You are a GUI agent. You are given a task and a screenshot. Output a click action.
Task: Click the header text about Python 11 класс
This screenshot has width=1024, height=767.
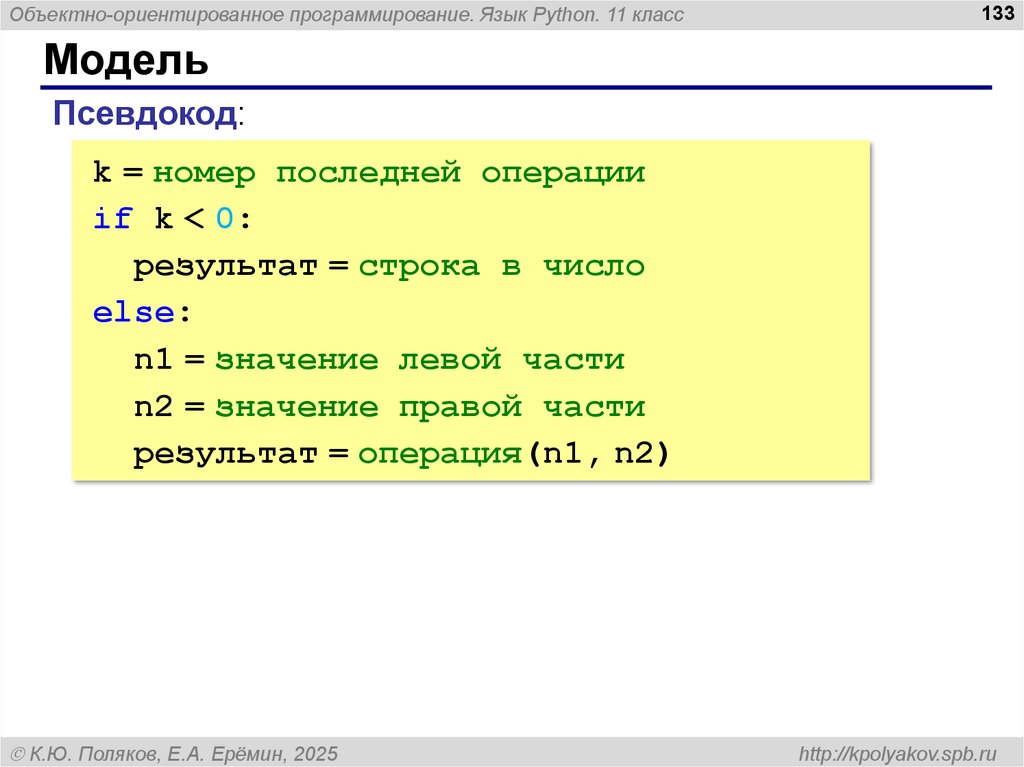(x=348, y=15)
